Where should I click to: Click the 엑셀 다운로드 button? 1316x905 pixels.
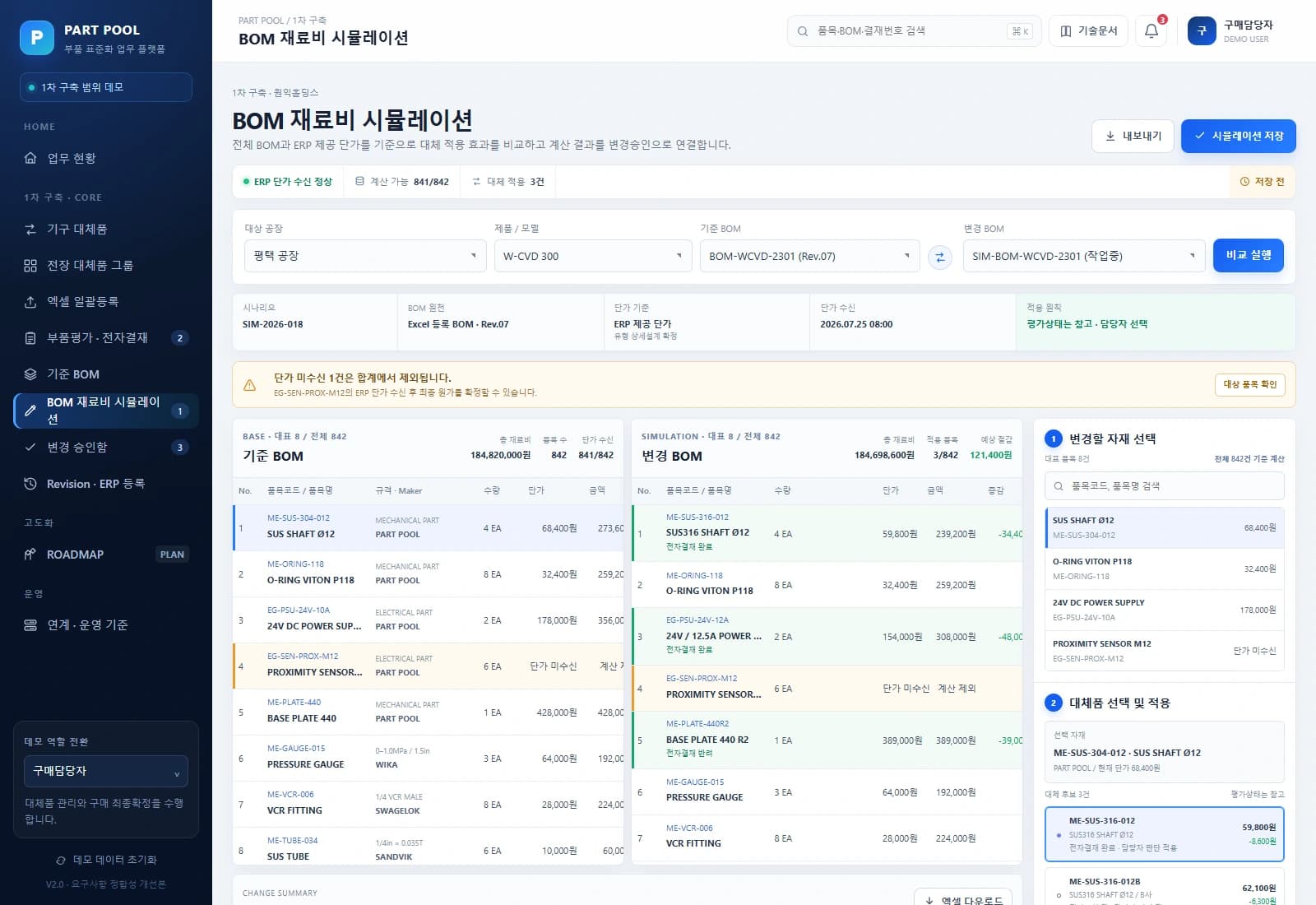pyautogui.click(x=962, y=899)
